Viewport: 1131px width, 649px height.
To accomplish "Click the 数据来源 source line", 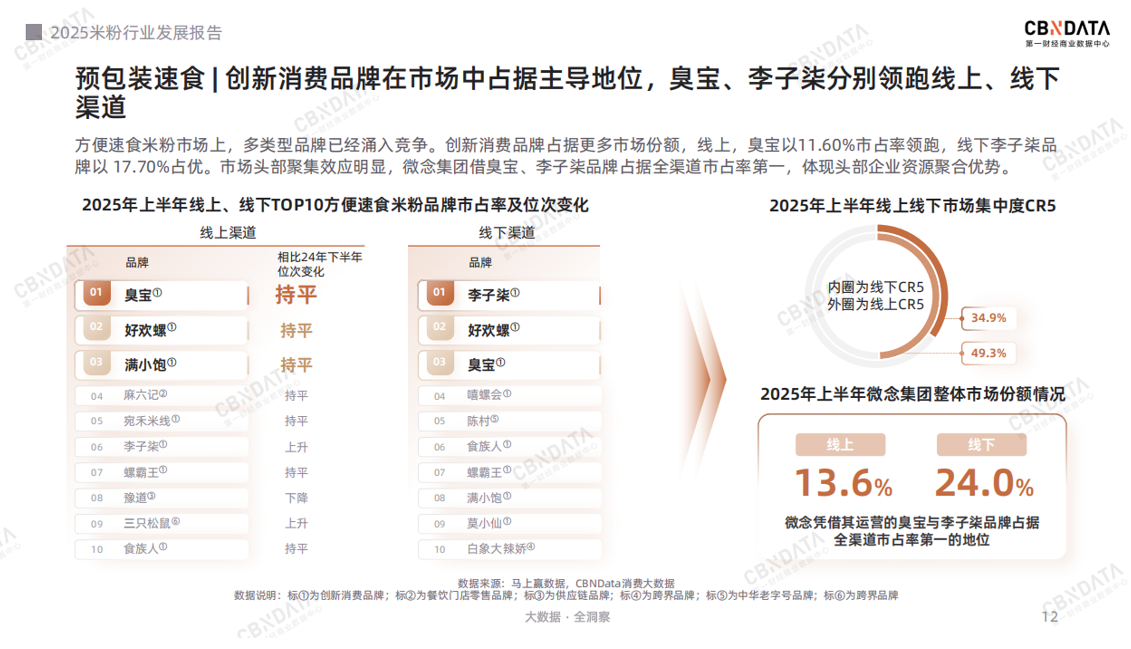I will pos(566,583).
